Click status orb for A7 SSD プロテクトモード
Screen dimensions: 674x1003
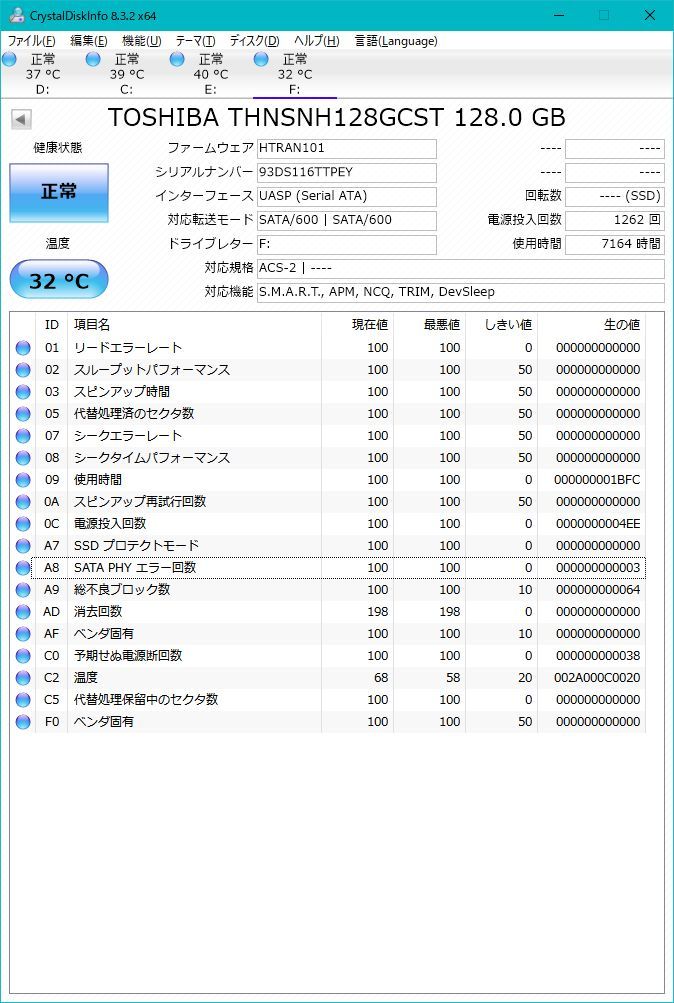[23, 546]
